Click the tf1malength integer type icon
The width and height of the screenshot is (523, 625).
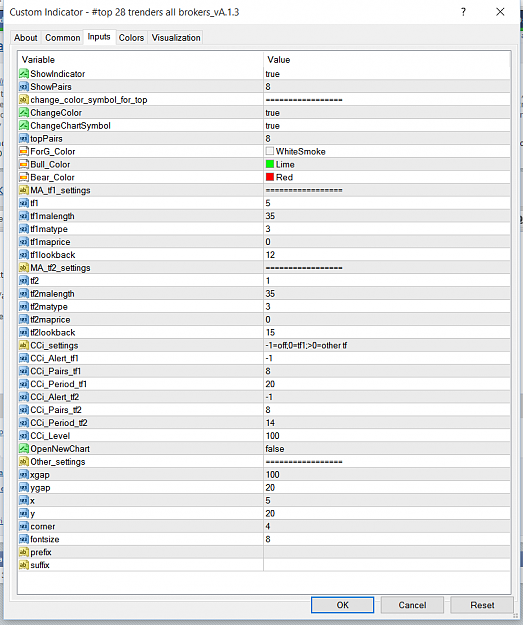(x=24, y=216)
